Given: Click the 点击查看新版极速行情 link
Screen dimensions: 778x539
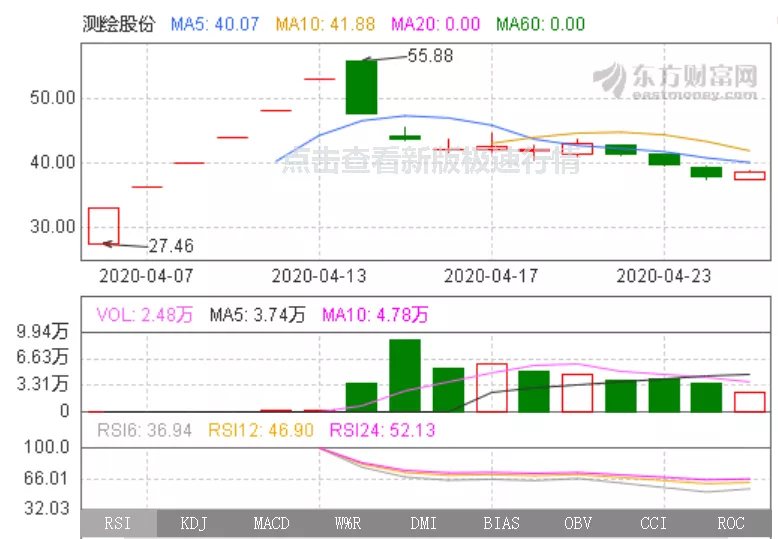Looking at the screenshot, I should point(431,161).
